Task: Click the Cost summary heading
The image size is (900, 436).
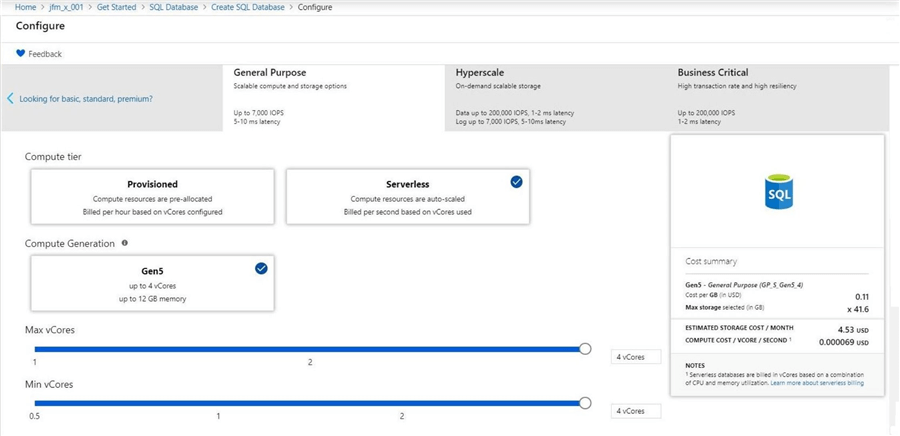Action: point(711,262)
